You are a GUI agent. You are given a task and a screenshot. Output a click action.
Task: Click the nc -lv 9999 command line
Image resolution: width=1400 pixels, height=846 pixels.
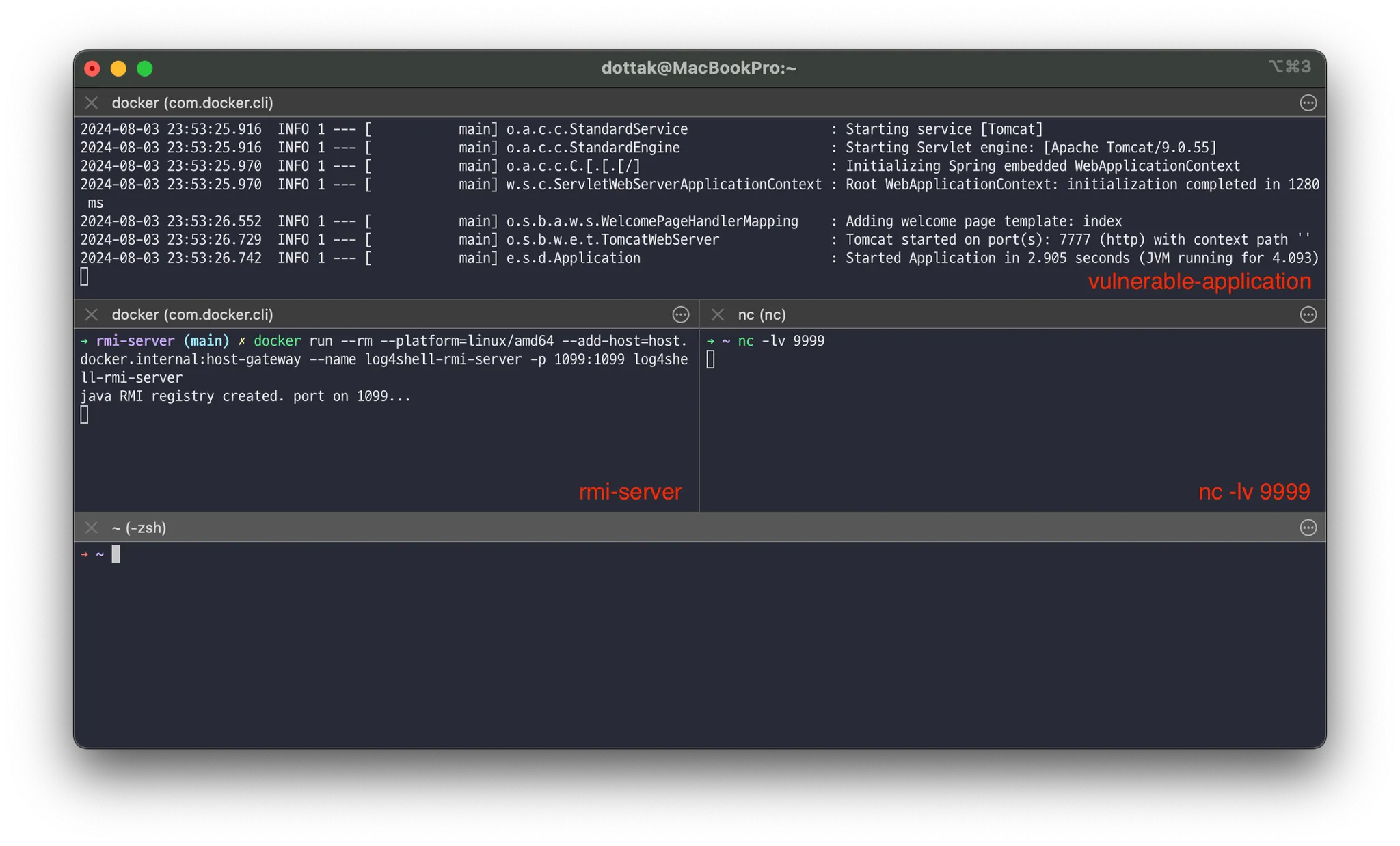tap(781, 341)
